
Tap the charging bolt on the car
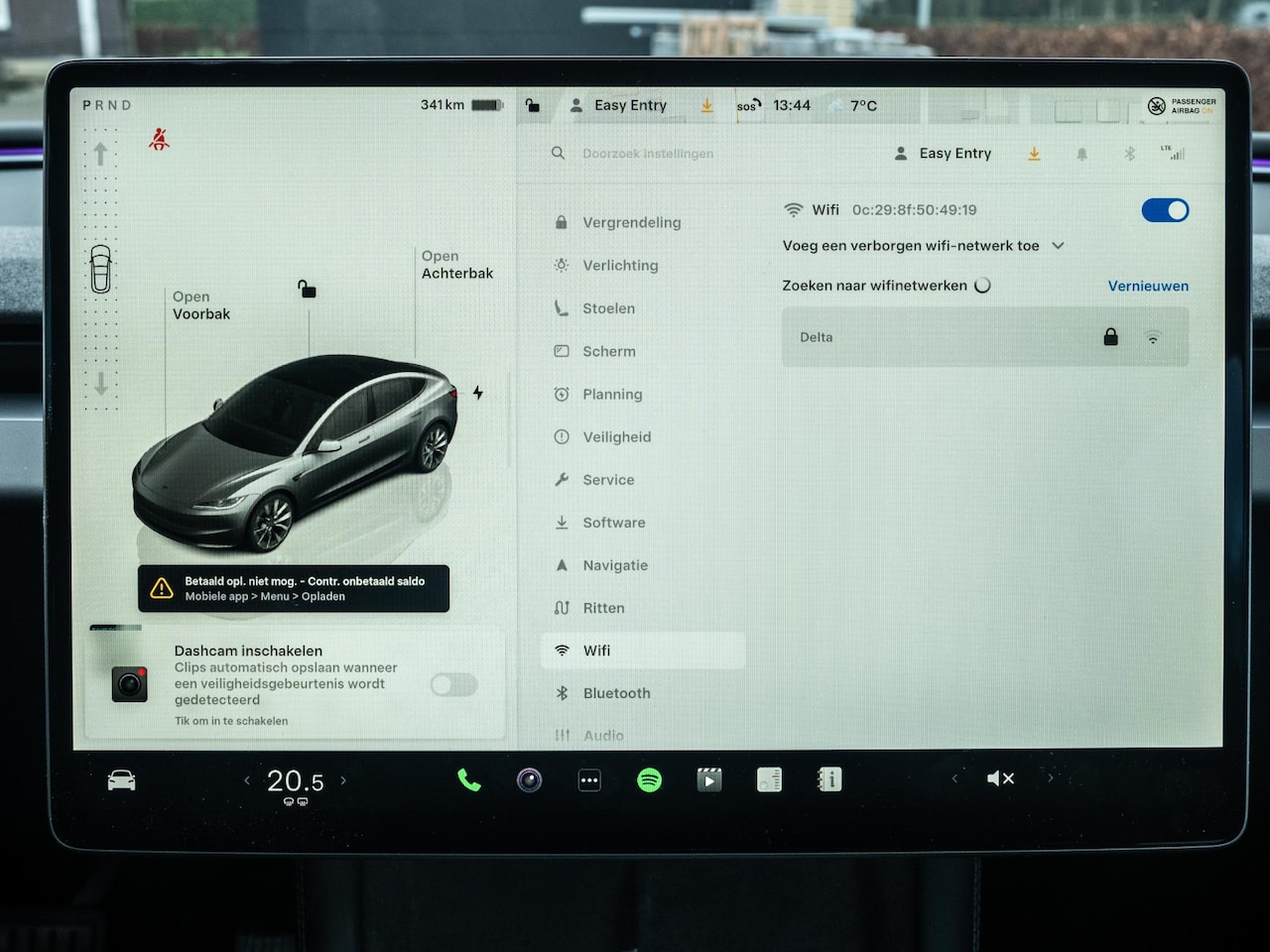pos(478,393)
